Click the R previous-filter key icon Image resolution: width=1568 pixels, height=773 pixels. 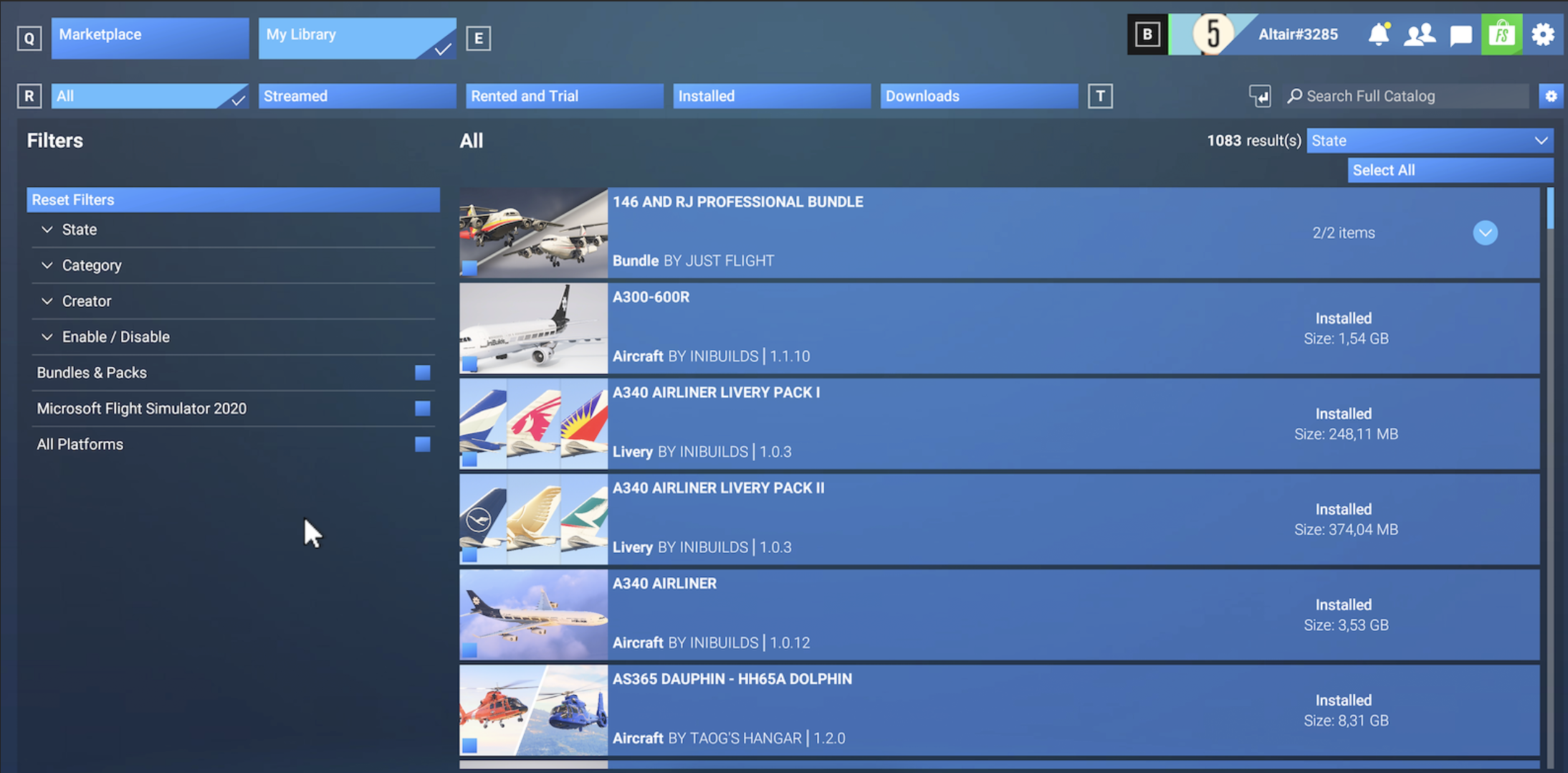click(29, 96)
